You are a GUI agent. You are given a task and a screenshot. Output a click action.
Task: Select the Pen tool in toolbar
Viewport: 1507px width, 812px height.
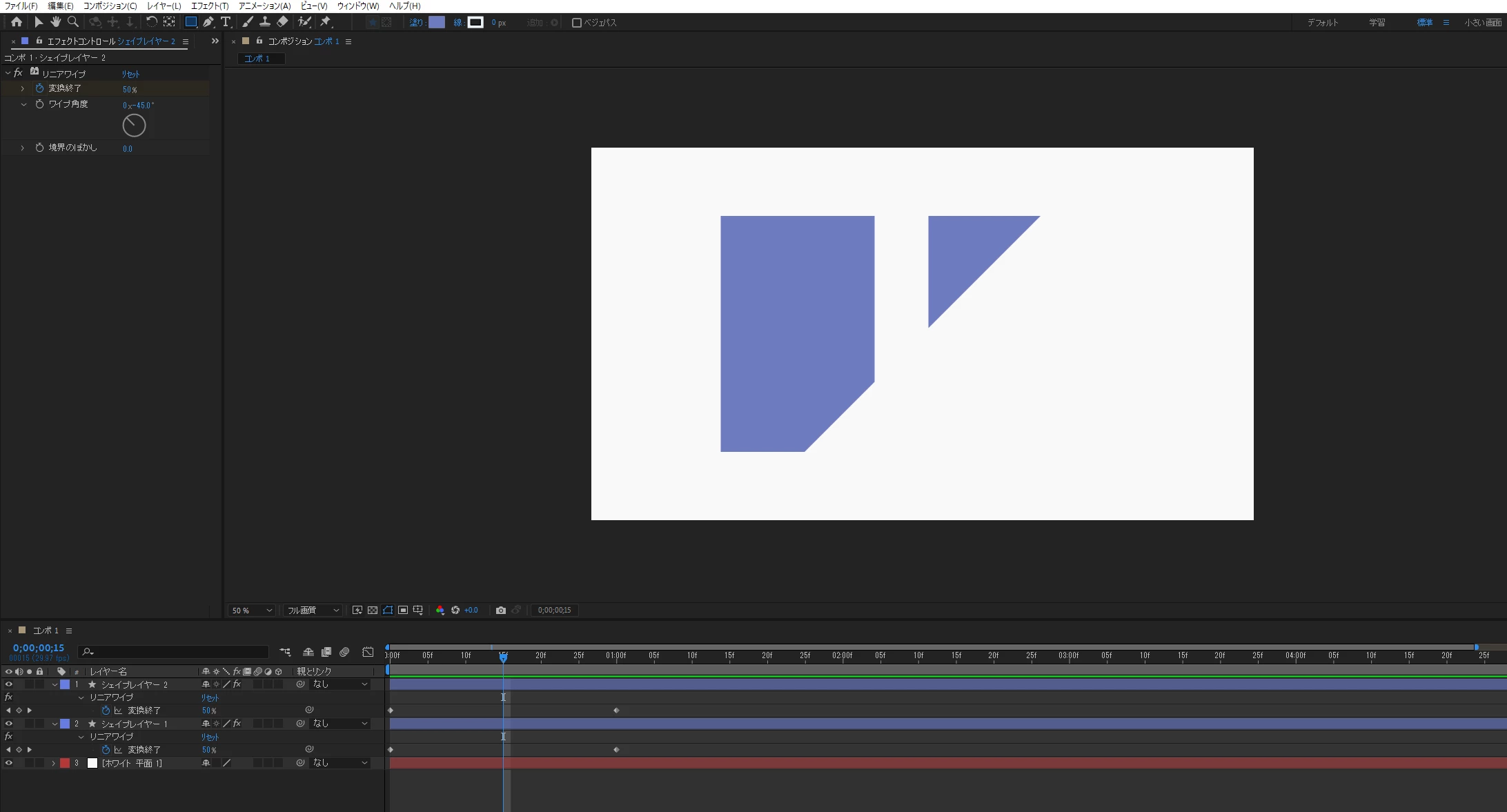208,22
